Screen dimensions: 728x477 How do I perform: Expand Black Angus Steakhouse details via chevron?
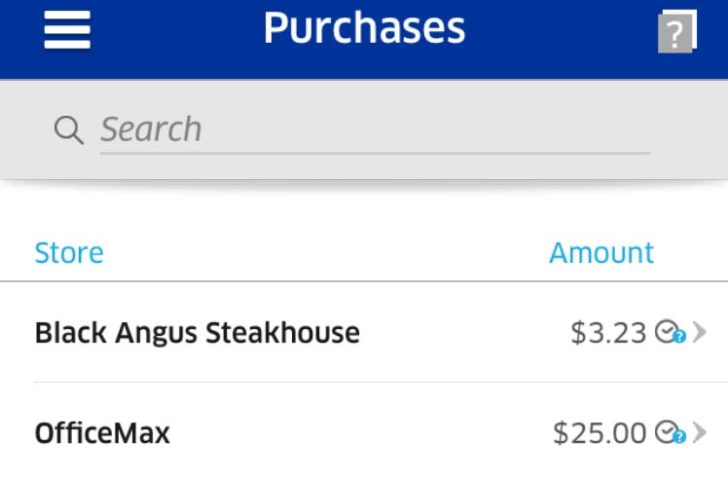(699, 332)
